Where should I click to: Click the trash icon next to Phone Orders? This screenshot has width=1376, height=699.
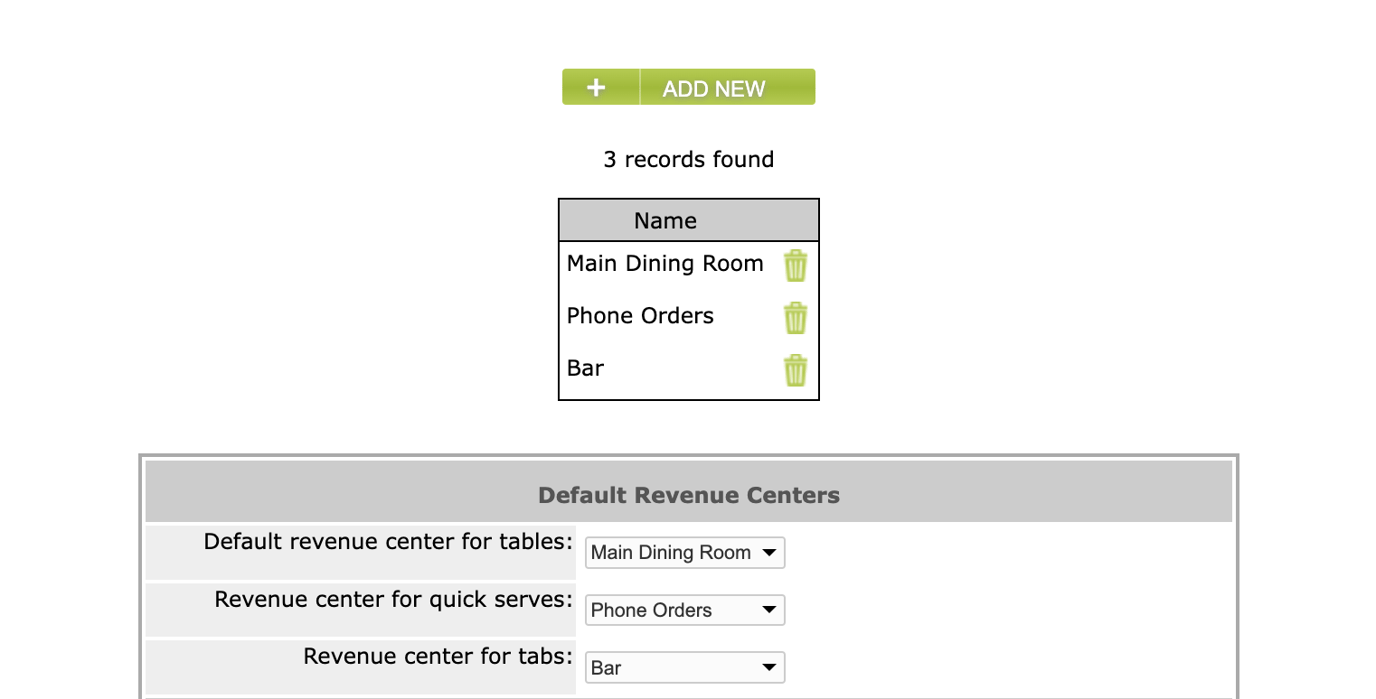point(795,317)
